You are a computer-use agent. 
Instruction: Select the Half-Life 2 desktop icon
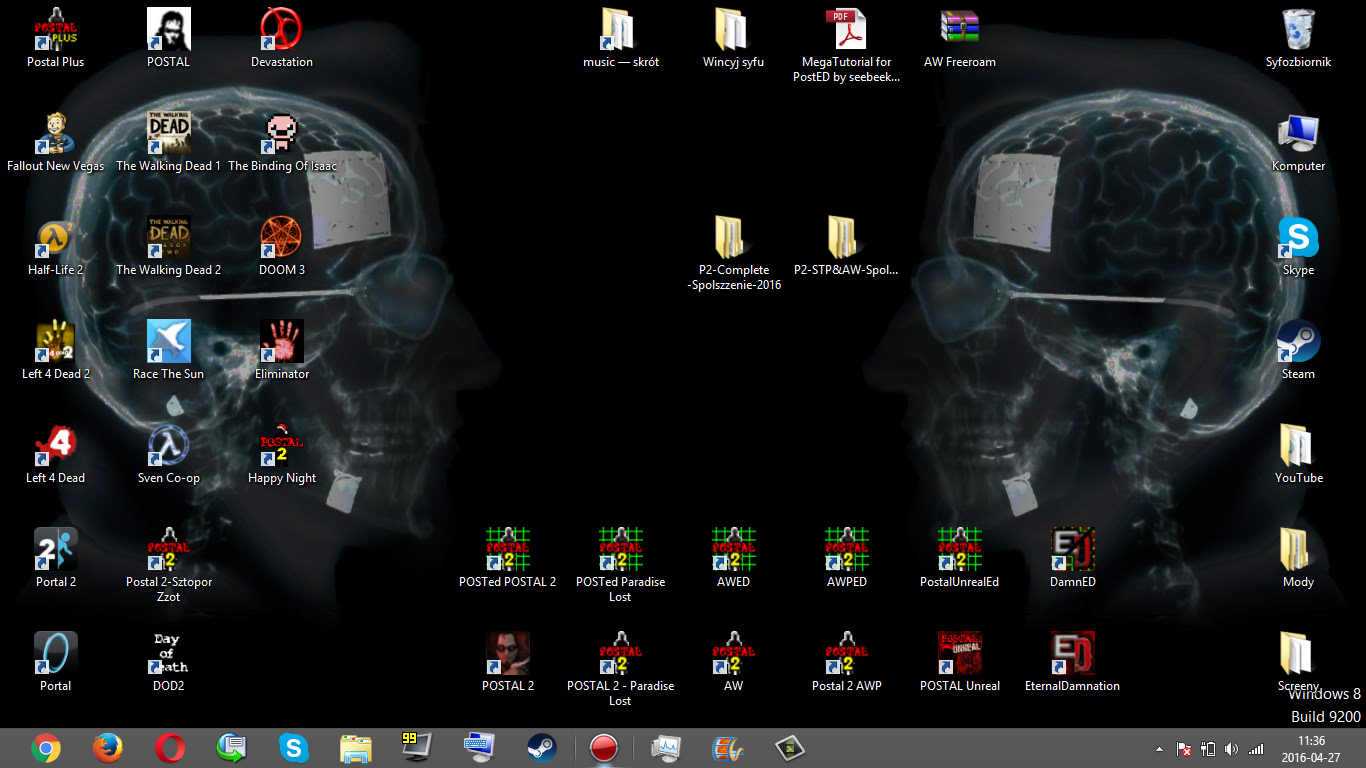[56, 246]
